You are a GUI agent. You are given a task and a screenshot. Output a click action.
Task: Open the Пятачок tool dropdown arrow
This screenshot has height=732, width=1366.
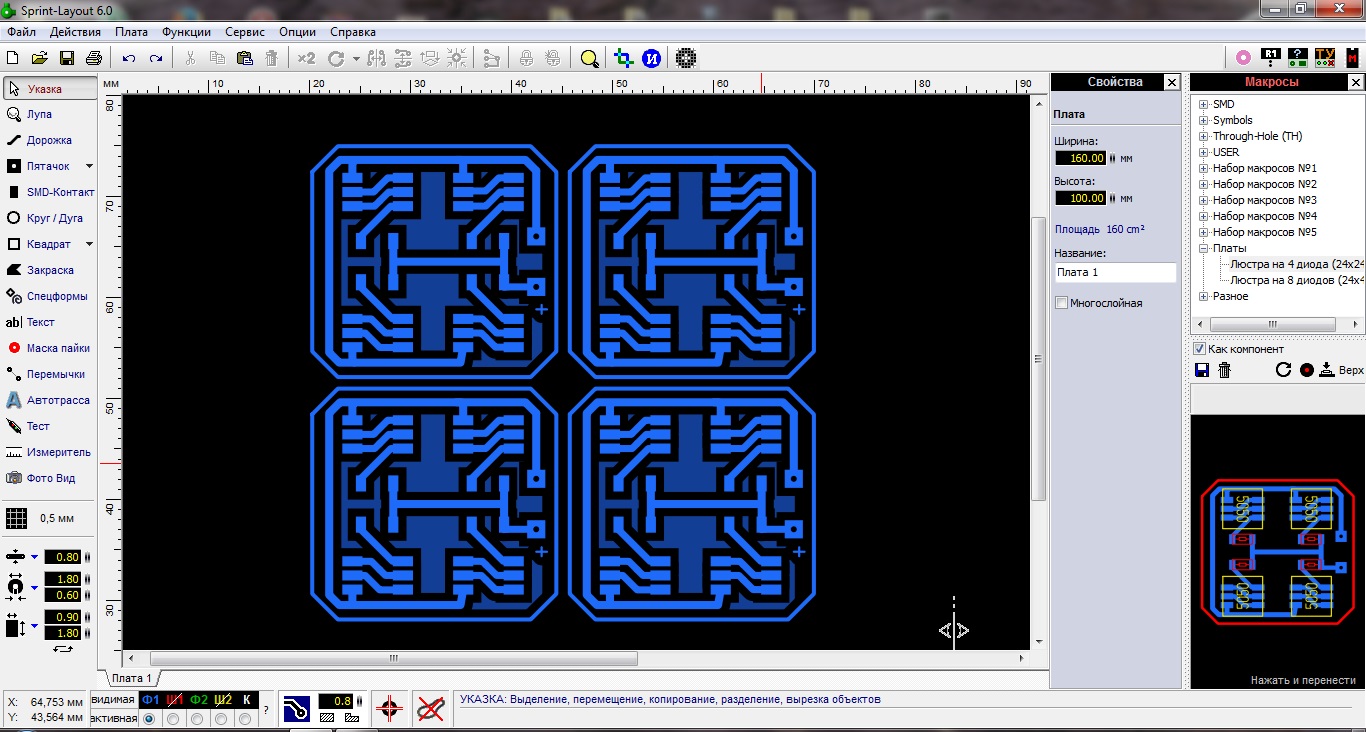pos(89,166)
